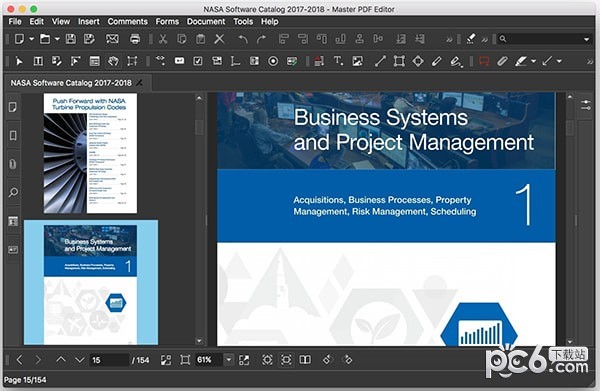This screenshot has width=600, height=391.
Task: Select the Highlight text marker tool
Action: tap(521, 61)
